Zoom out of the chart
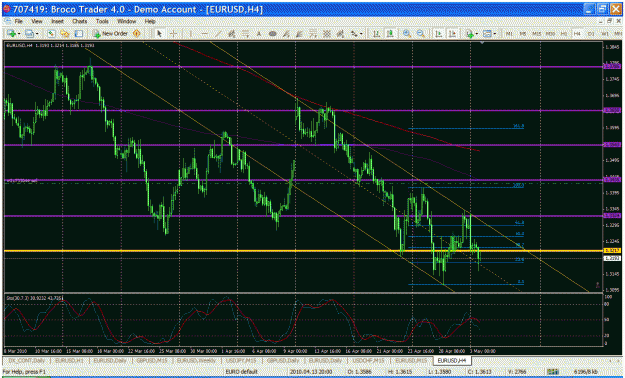The width and height of the screenshot is (625, 378). click(421, 34)
